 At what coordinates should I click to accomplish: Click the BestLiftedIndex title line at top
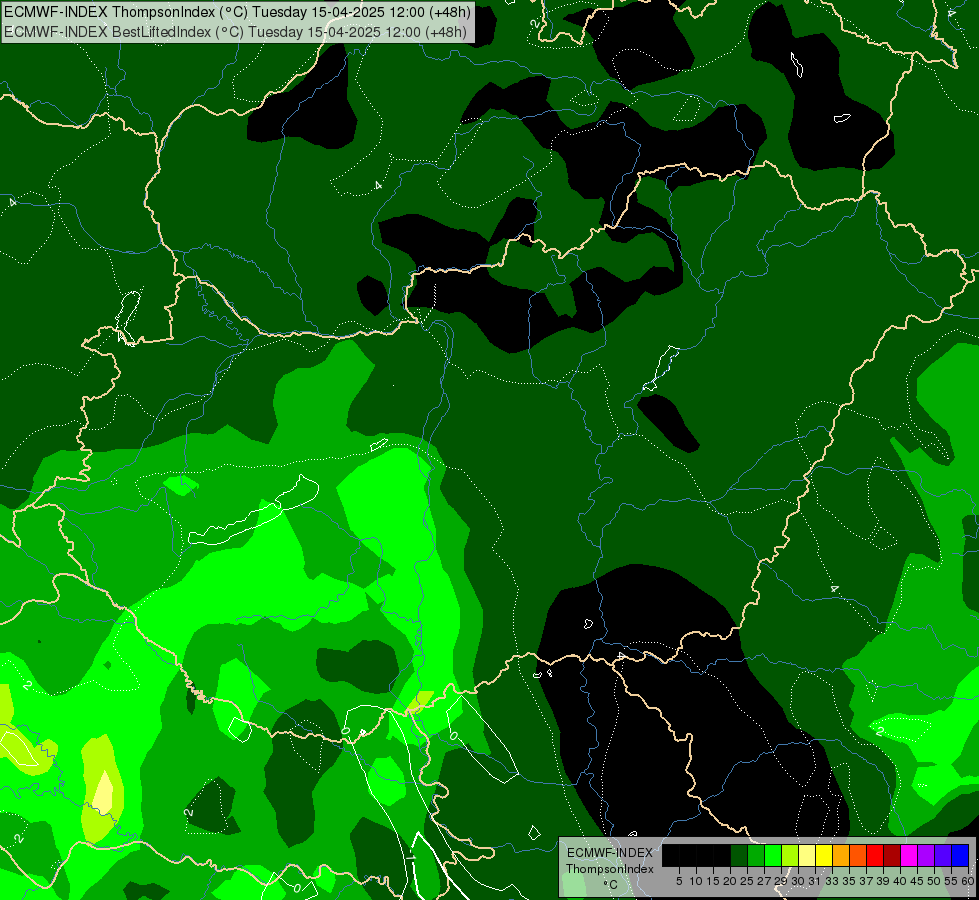pos(235,32)
